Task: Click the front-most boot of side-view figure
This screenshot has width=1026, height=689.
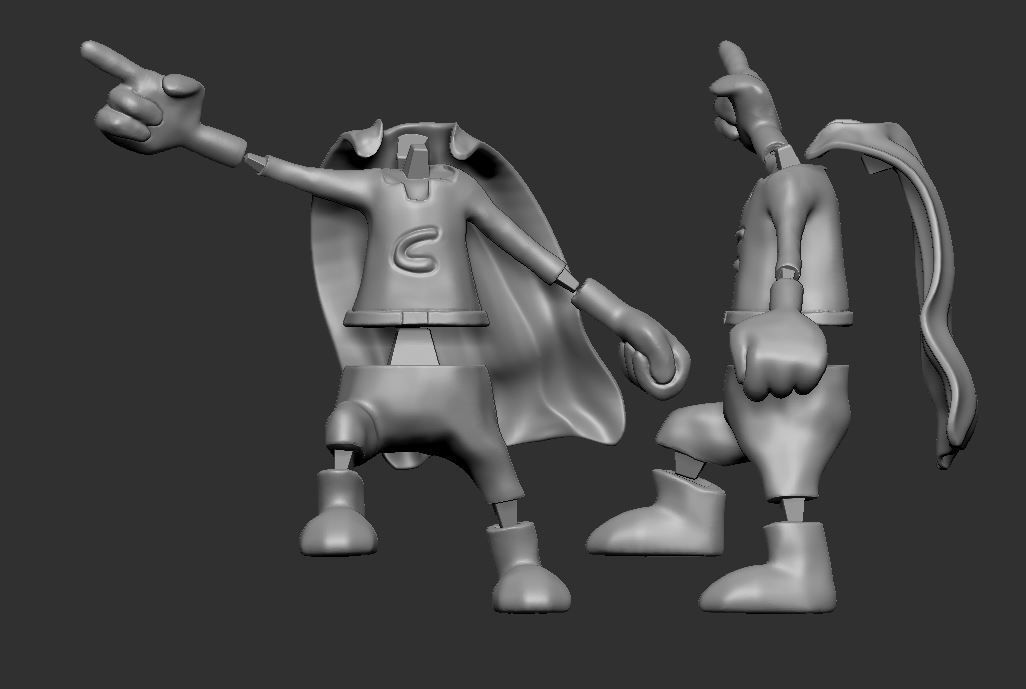Action: click(768, 567)
